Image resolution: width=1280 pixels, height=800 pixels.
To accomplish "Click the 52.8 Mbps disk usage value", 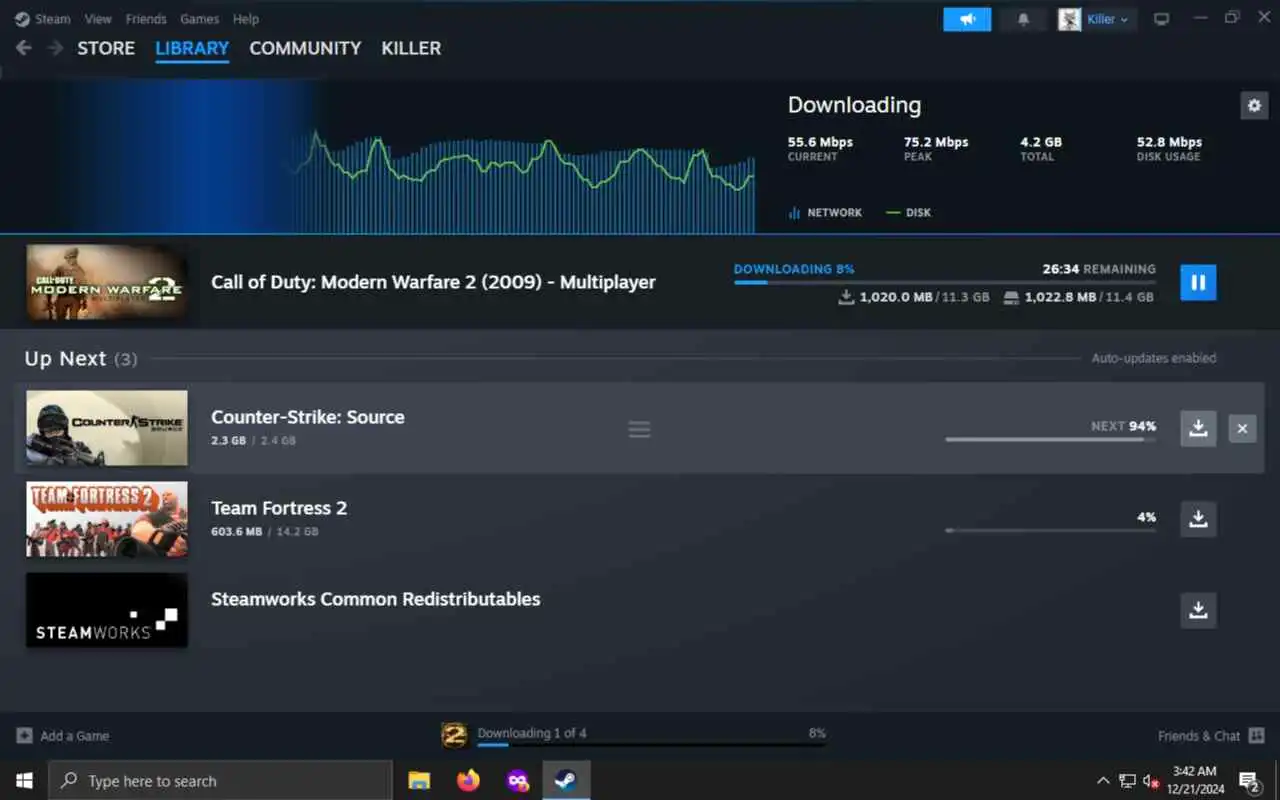I will point(1169,142).
